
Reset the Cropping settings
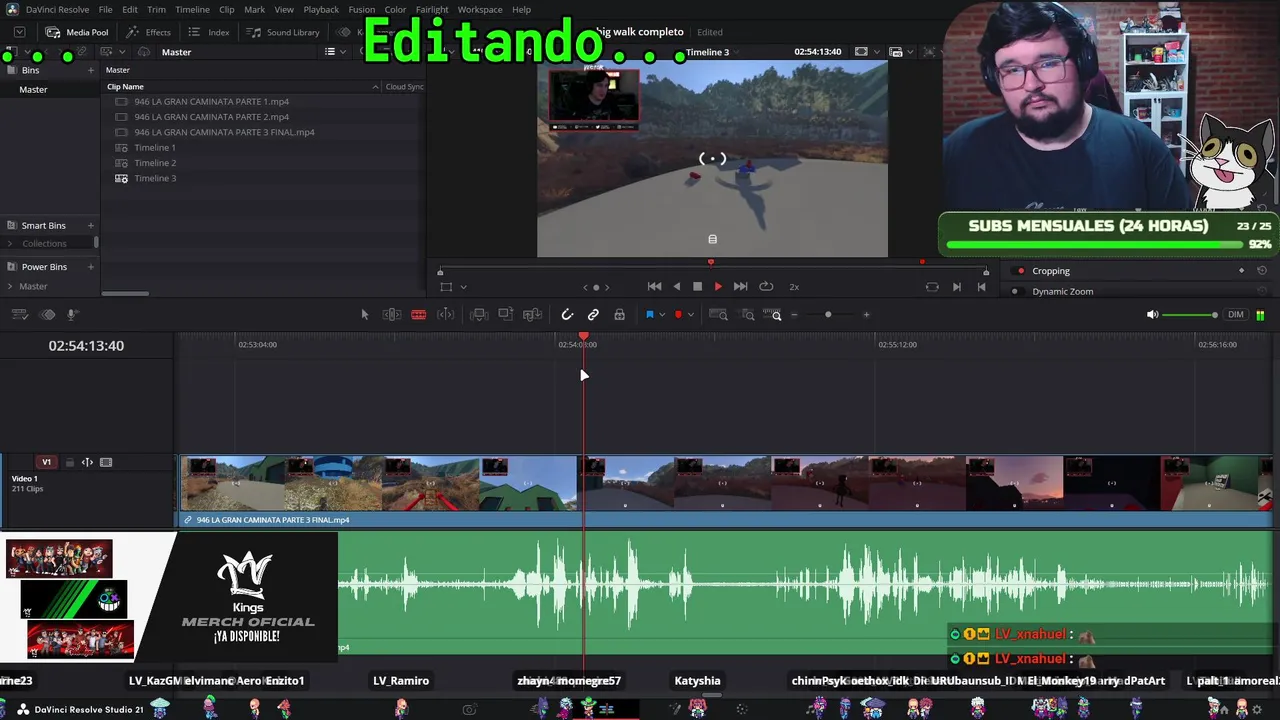coord(1262,271)
